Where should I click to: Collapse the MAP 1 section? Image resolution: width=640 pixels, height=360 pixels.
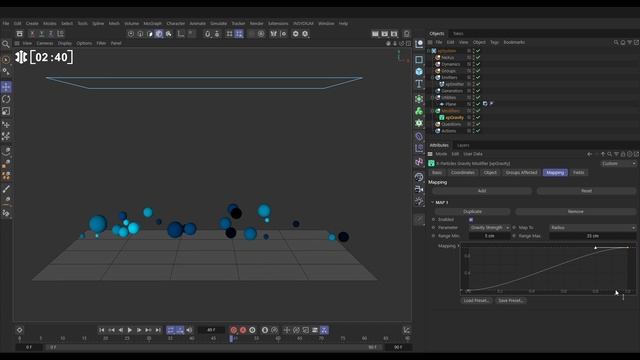433,202
